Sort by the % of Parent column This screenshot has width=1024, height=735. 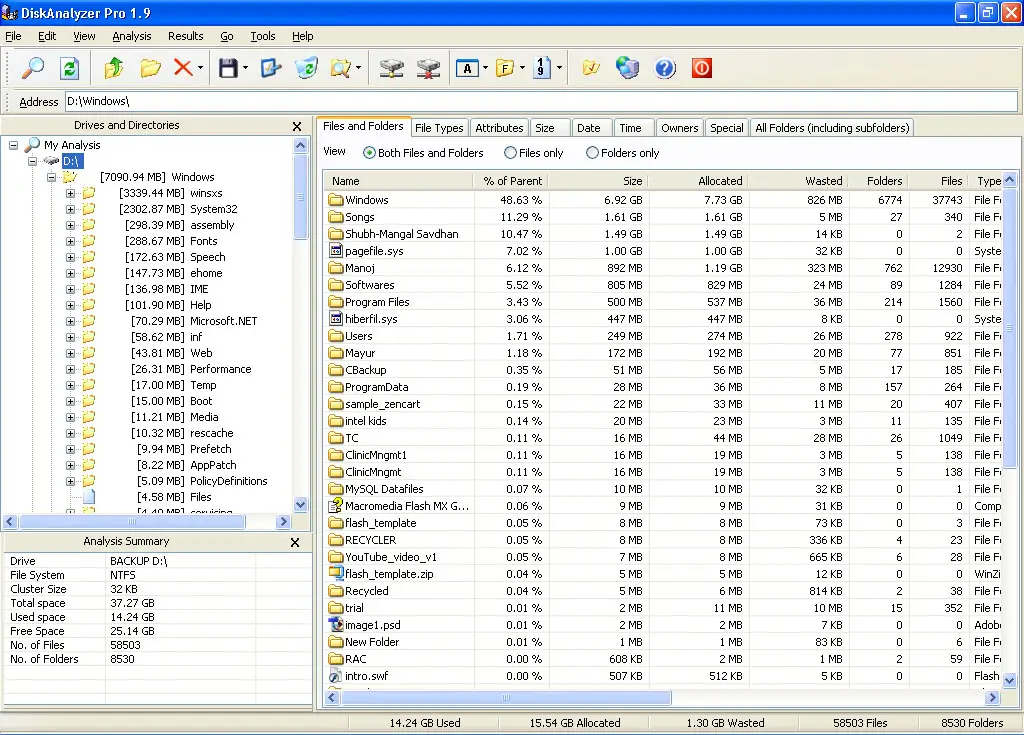pyautogui.click(x=510, y=181)
